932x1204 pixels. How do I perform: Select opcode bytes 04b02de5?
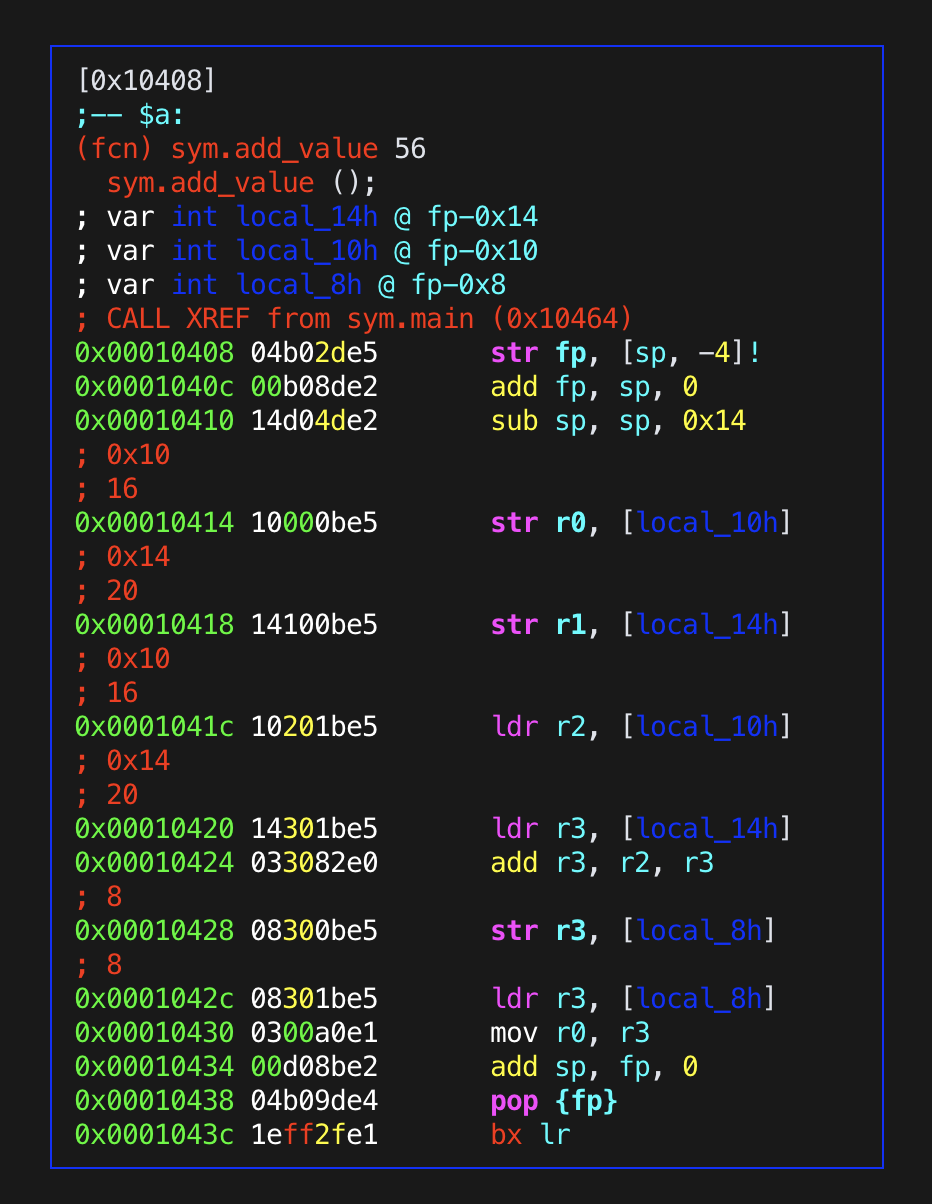pyautogui.click(x=315, y=353)
